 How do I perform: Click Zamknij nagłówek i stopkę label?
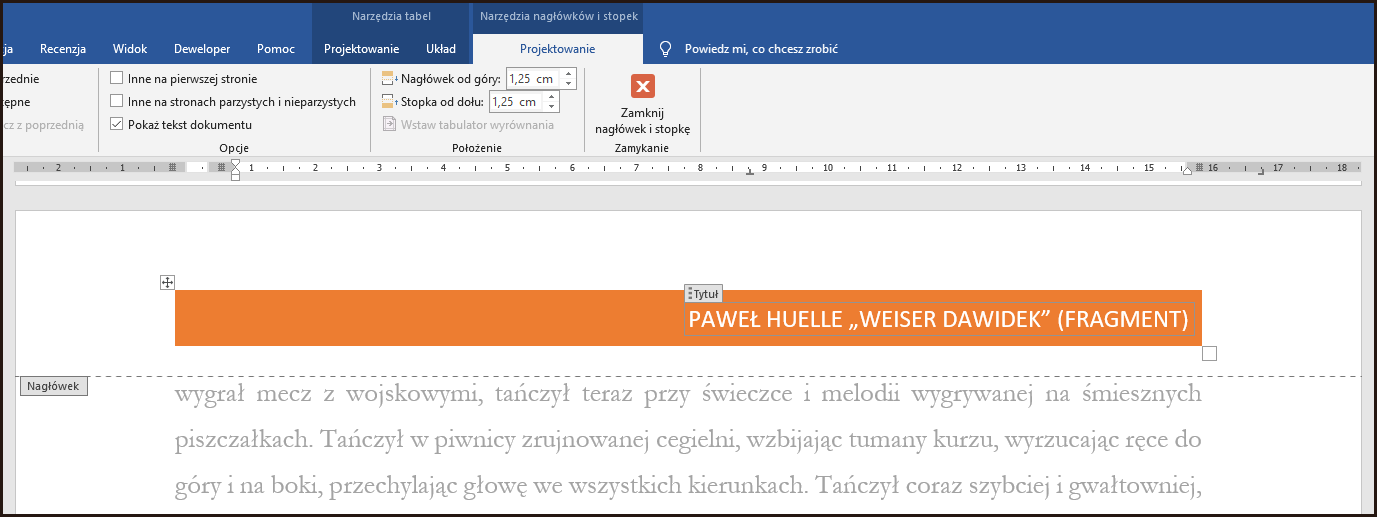point(643,121)
